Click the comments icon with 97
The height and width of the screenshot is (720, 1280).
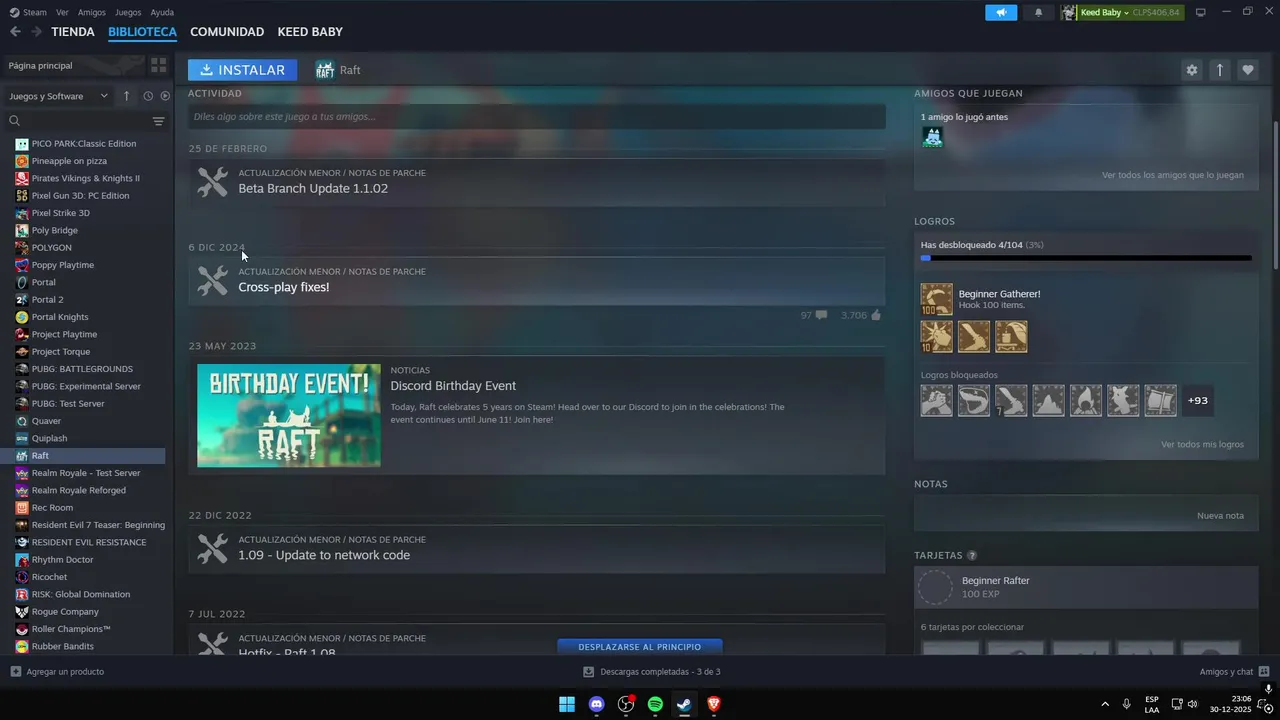pyautogui.click(x=821, y=315)
